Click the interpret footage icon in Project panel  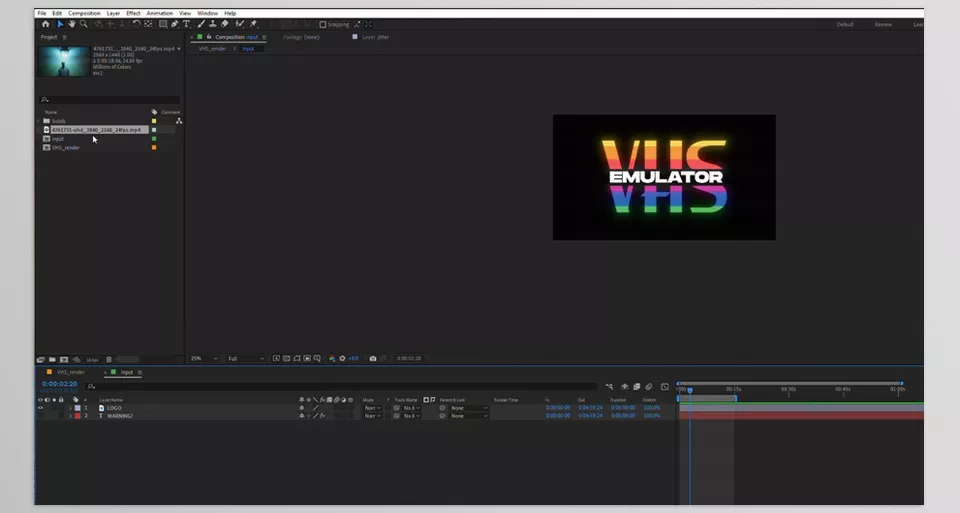pyautogui.click(x=40, y=359)
